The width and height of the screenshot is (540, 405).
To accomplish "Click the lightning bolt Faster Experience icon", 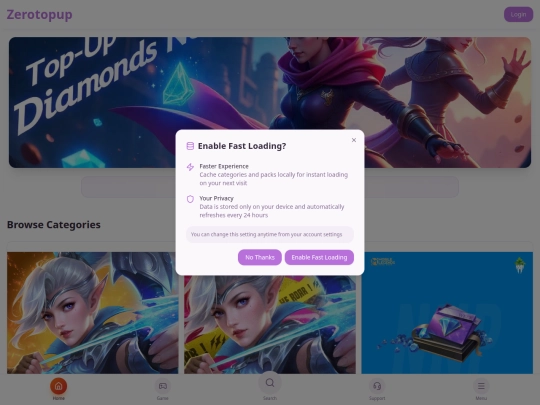I will (x=190, y=167).
